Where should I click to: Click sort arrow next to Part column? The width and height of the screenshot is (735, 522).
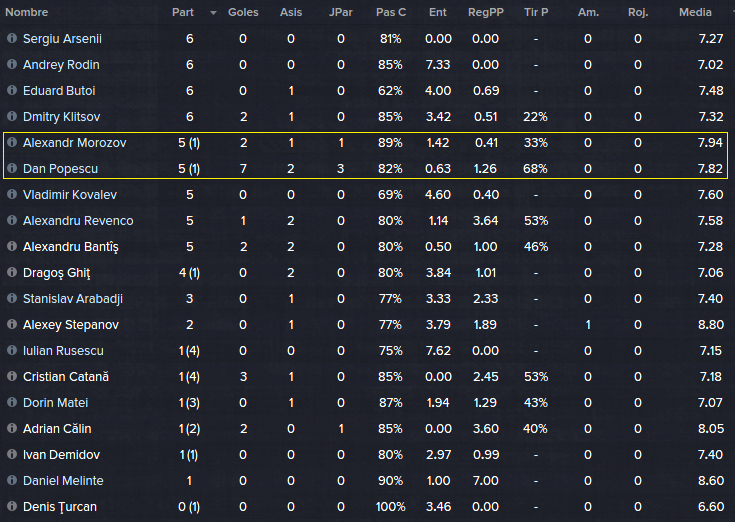213,13
